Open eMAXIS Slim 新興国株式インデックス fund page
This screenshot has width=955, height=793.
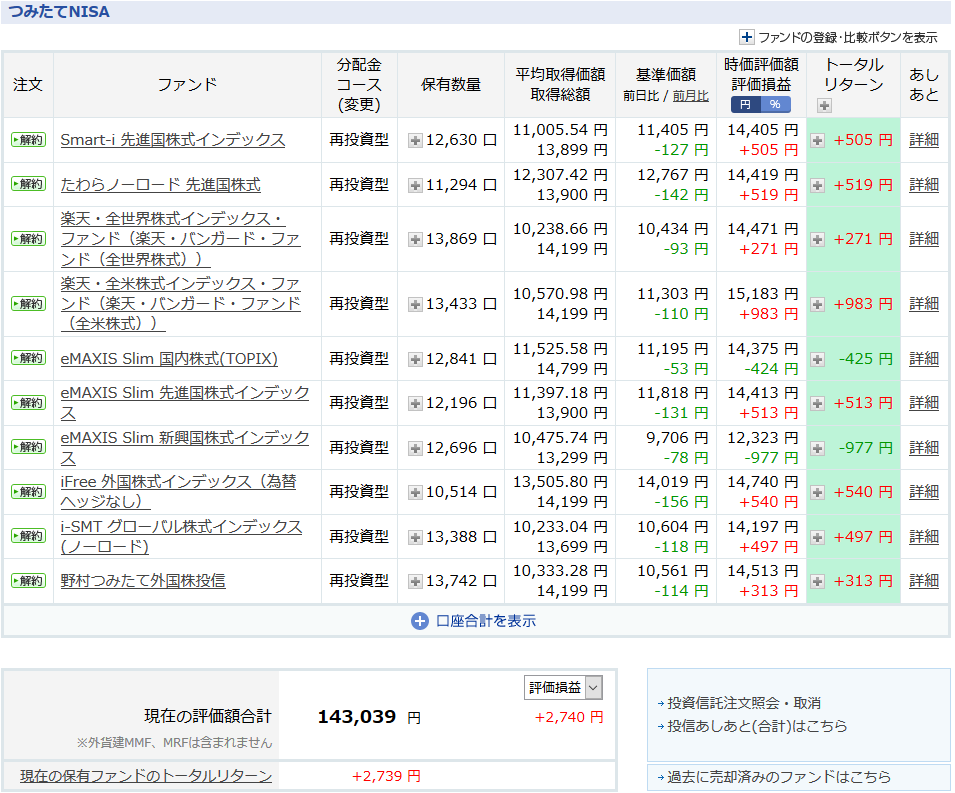point(185,447)
